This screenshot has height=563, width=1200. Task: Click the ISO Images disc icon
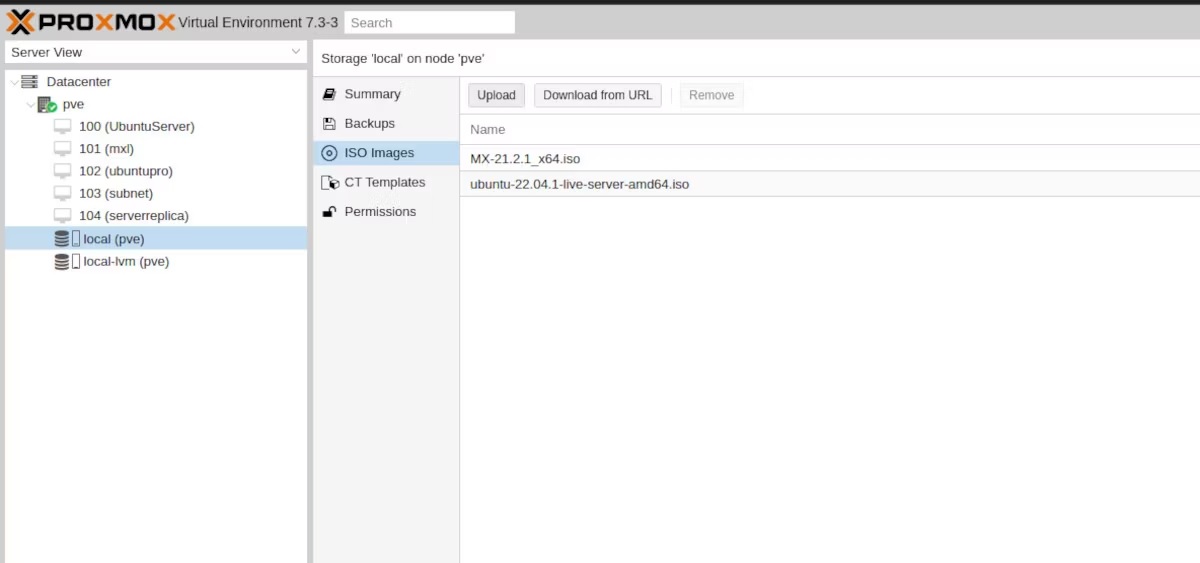tap(329, 153)
